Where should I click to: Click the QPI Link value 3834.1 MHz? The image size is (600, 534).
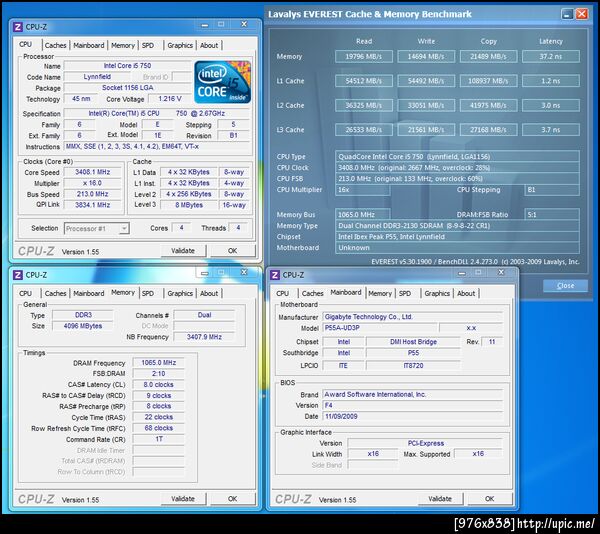pos(93,205)
